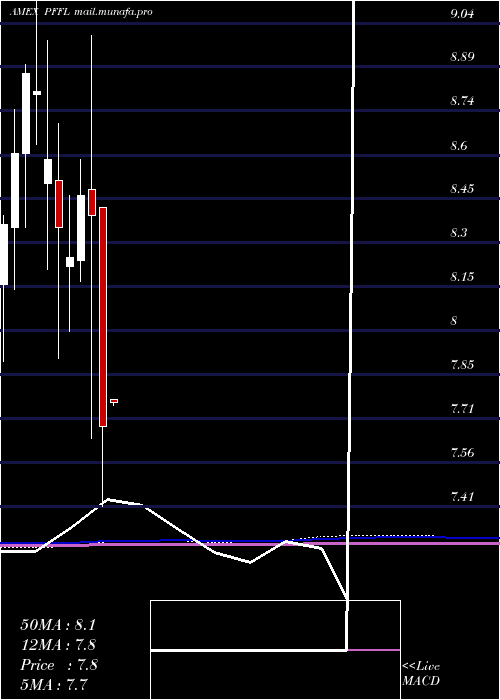Click the Price : 7.8 readout

coord(58,665)
